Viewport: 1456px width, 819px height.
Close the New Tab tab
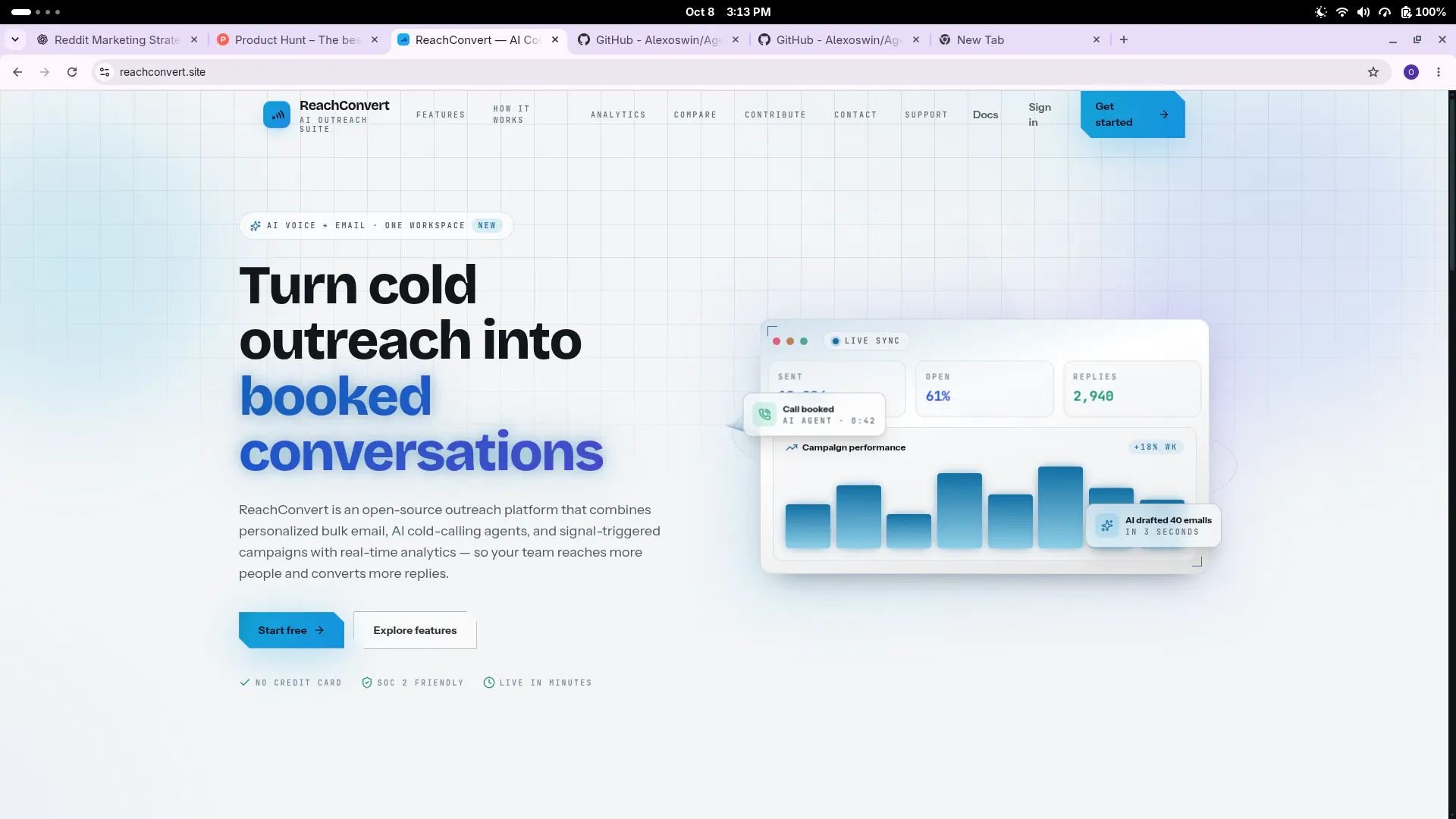1097,39
